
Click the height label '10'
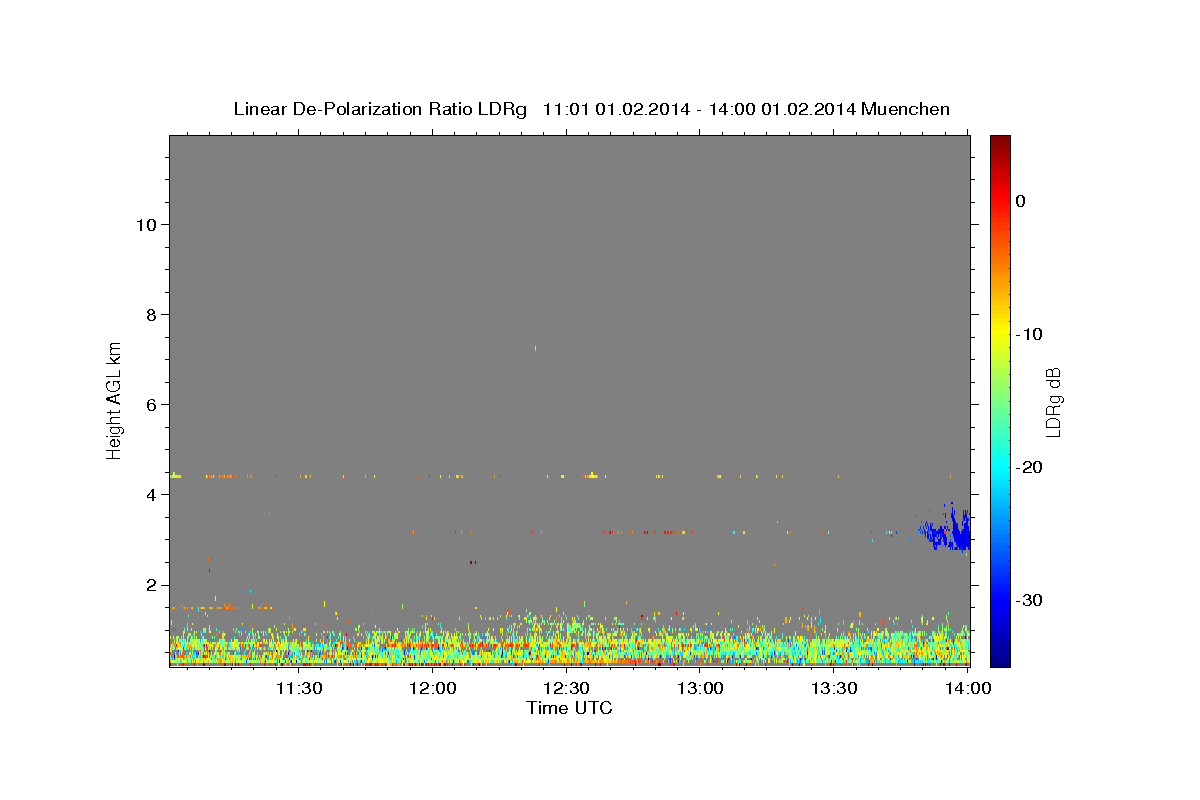coord(145,224)
